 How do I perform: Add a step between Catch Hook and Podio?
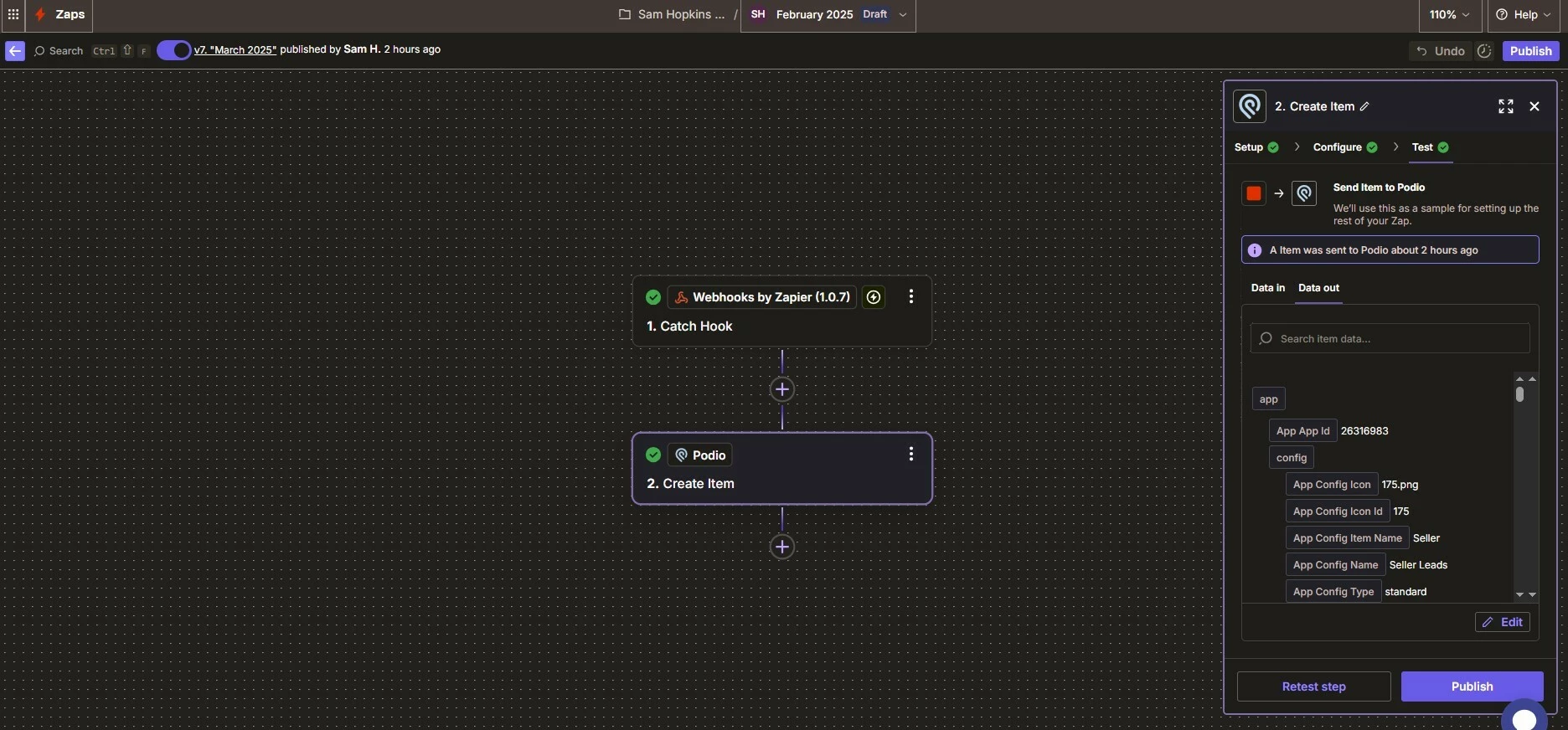click(x=782, y=389)
